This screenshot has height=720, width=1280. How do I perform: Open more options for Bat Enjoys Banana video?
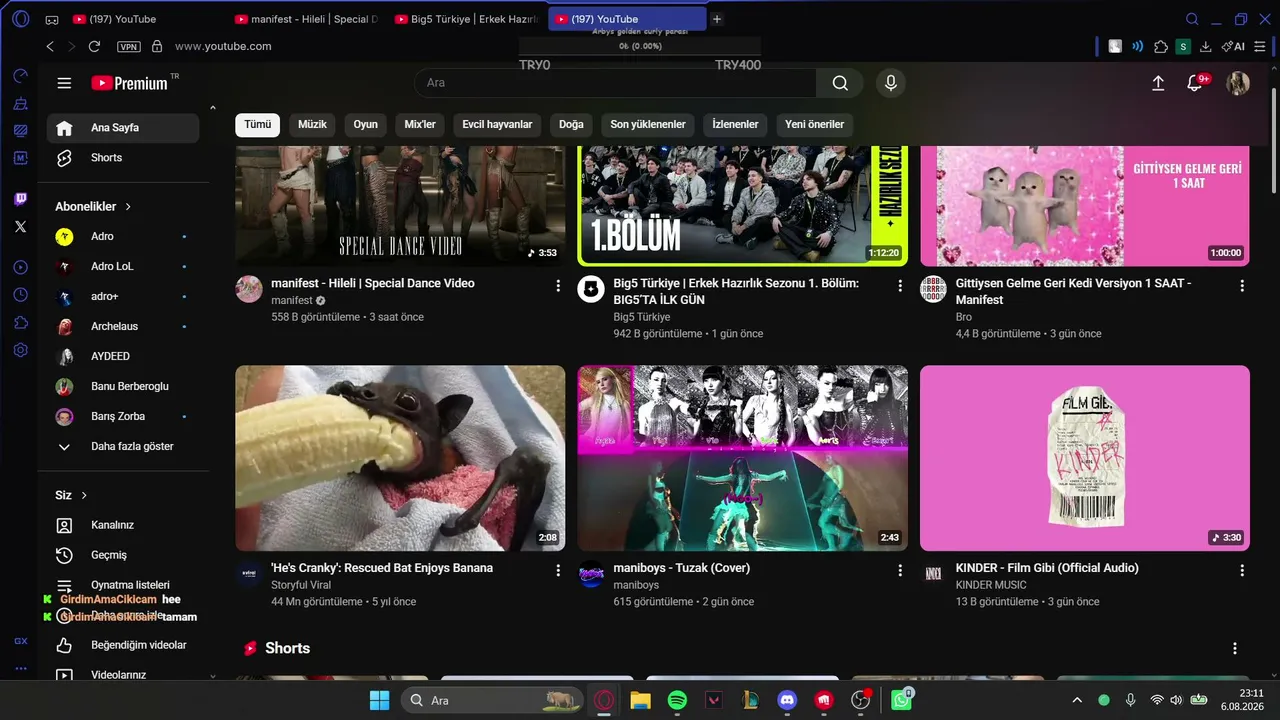(558, 570)
